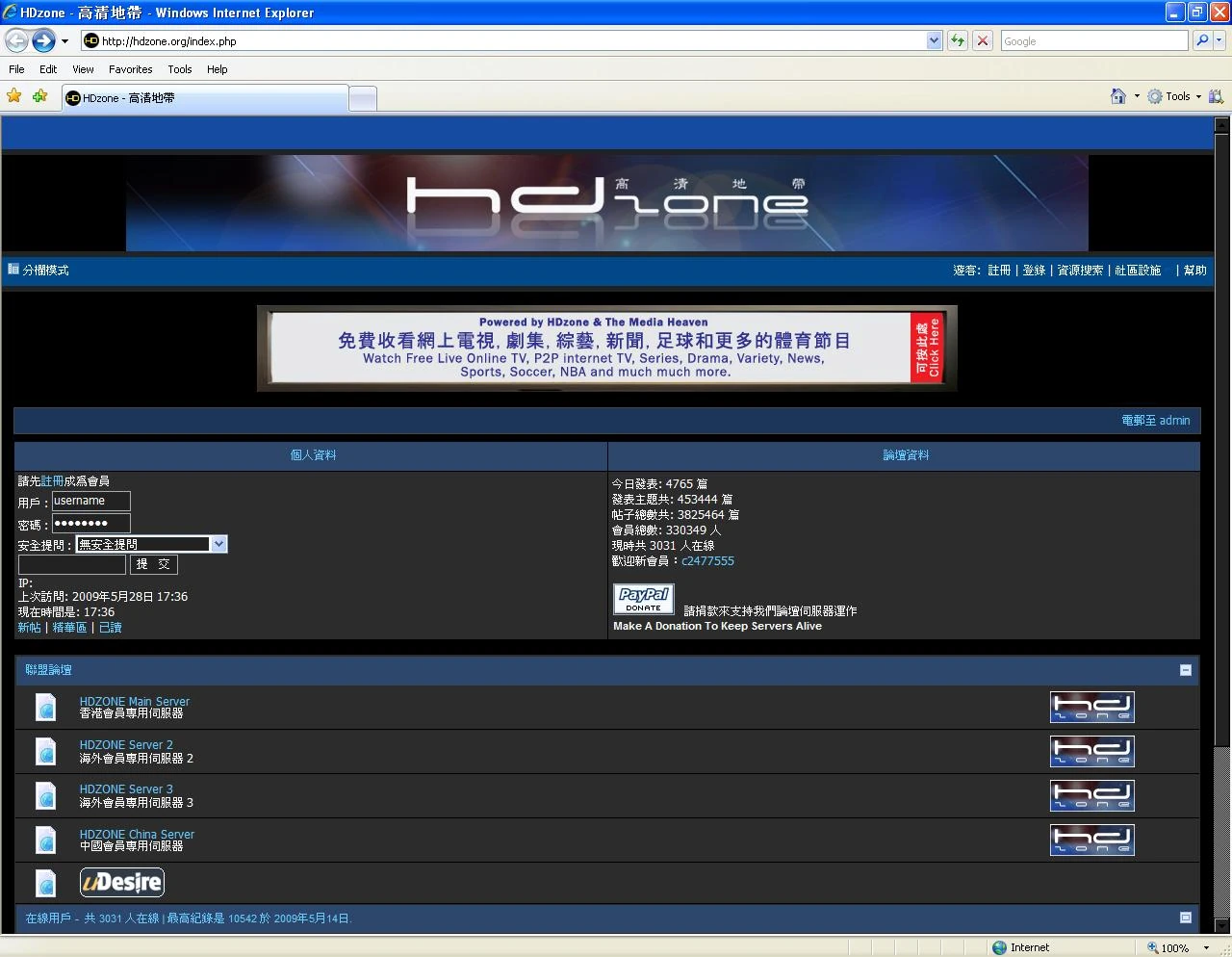Click the security answer text field

click(x=72, y=564)
